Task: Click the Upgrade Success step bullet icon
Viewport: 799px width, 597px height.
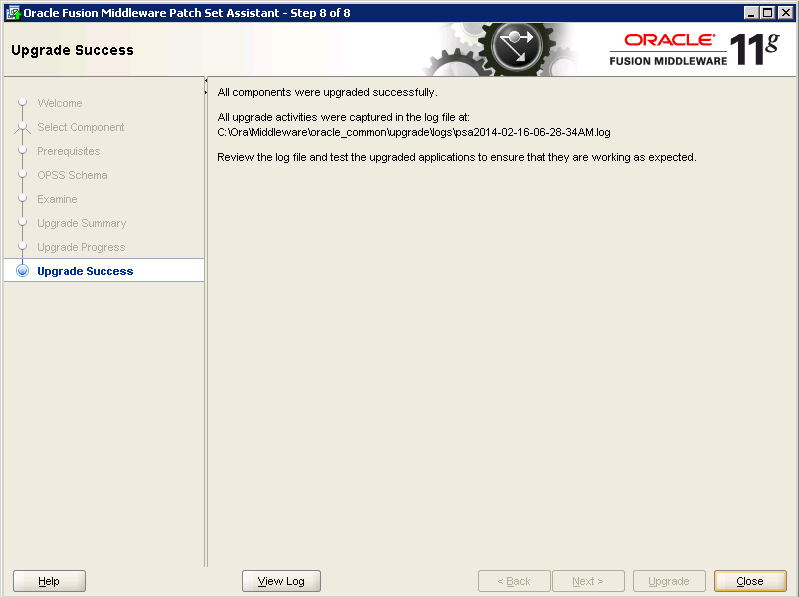Action: pos(22,270)
